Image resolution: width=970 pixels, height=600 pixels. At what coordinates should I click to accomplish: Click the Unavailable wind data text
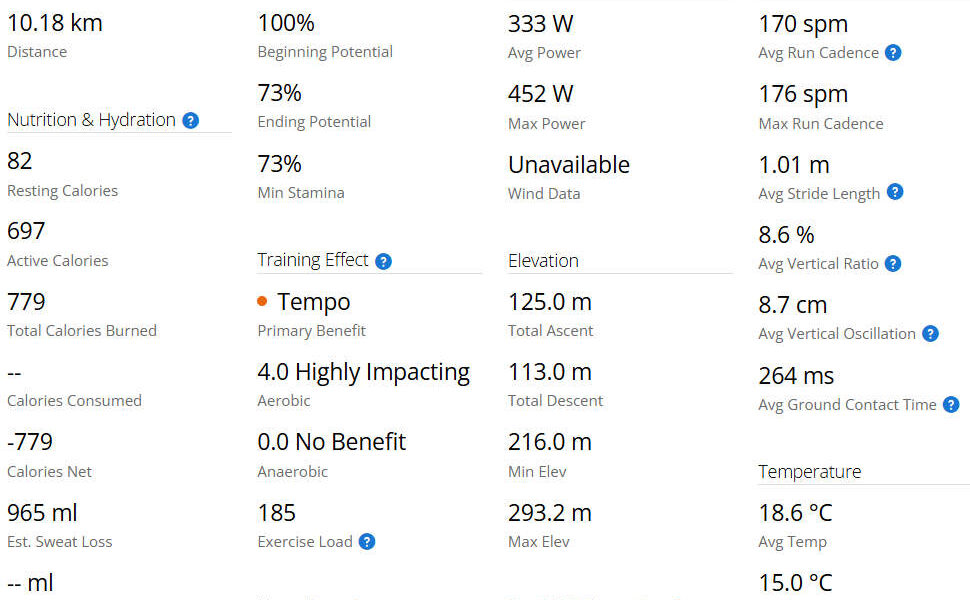pyautogui.click(x=568, y=164)
